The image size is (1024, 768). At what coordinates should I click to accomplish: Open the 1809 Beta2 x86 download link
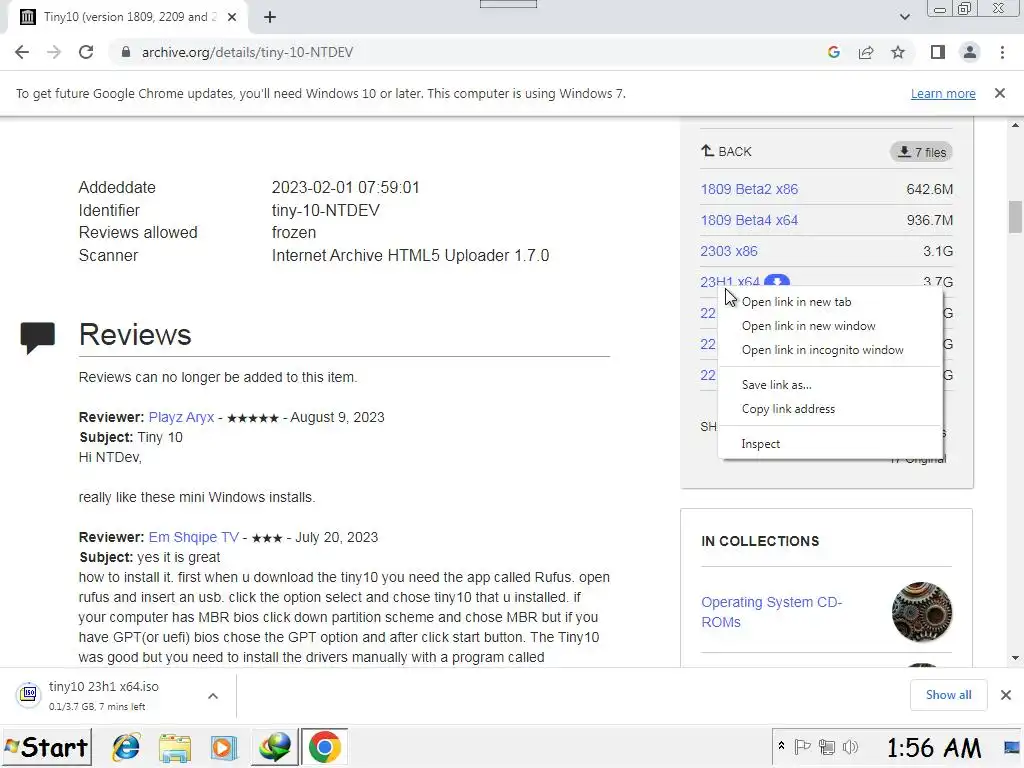749,189
